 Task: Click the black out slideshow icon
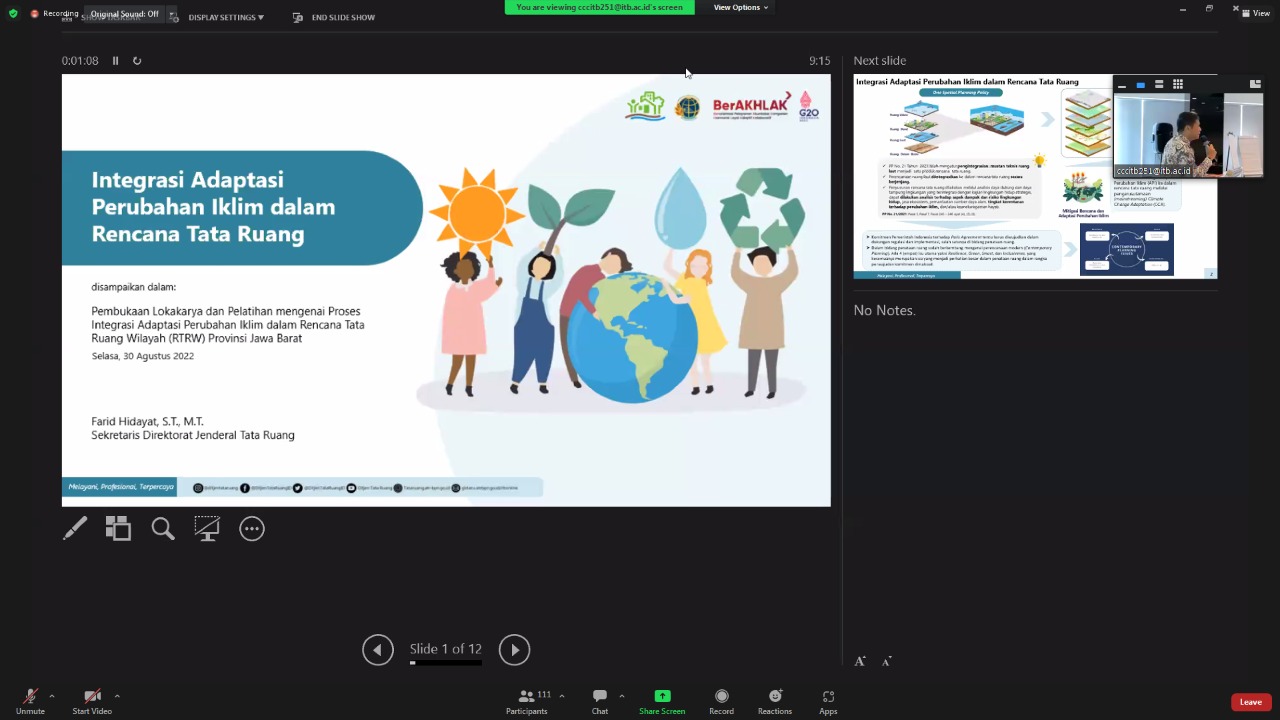coord(207,528)
